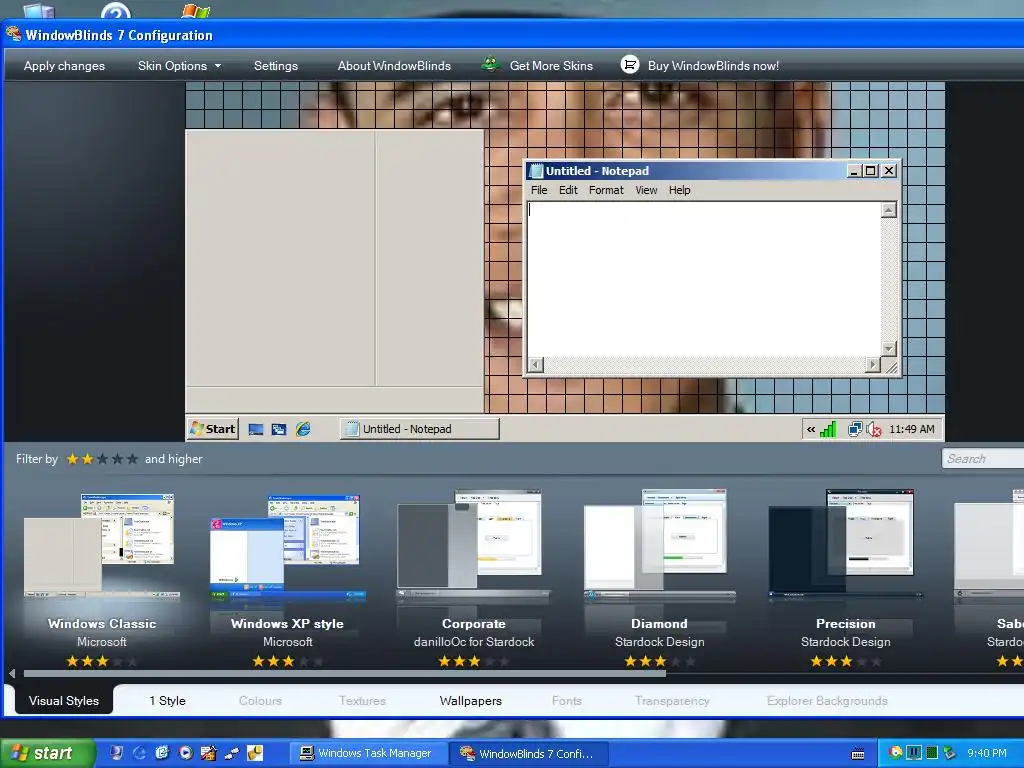This screenshot has width=1024, height=768.
Task: Click the muted volume icon in the preview tray
Action: pos(874,429)
